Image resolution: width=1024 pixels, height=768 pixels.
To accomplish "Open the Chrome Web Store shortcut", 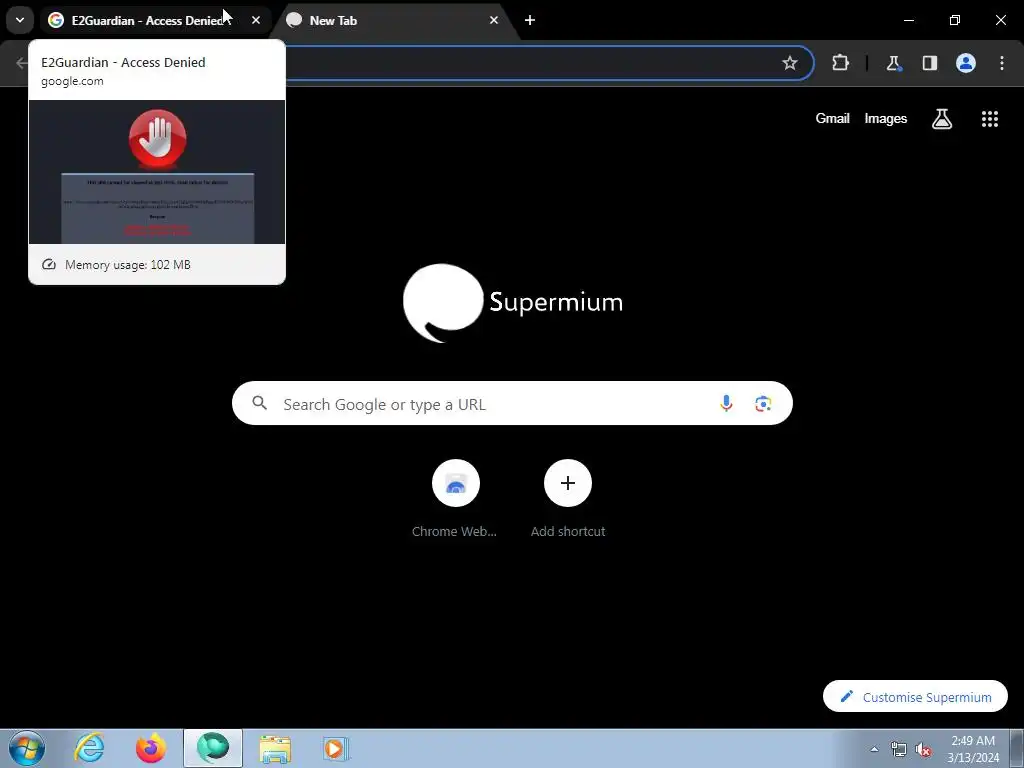I will (x=455, y=499).
